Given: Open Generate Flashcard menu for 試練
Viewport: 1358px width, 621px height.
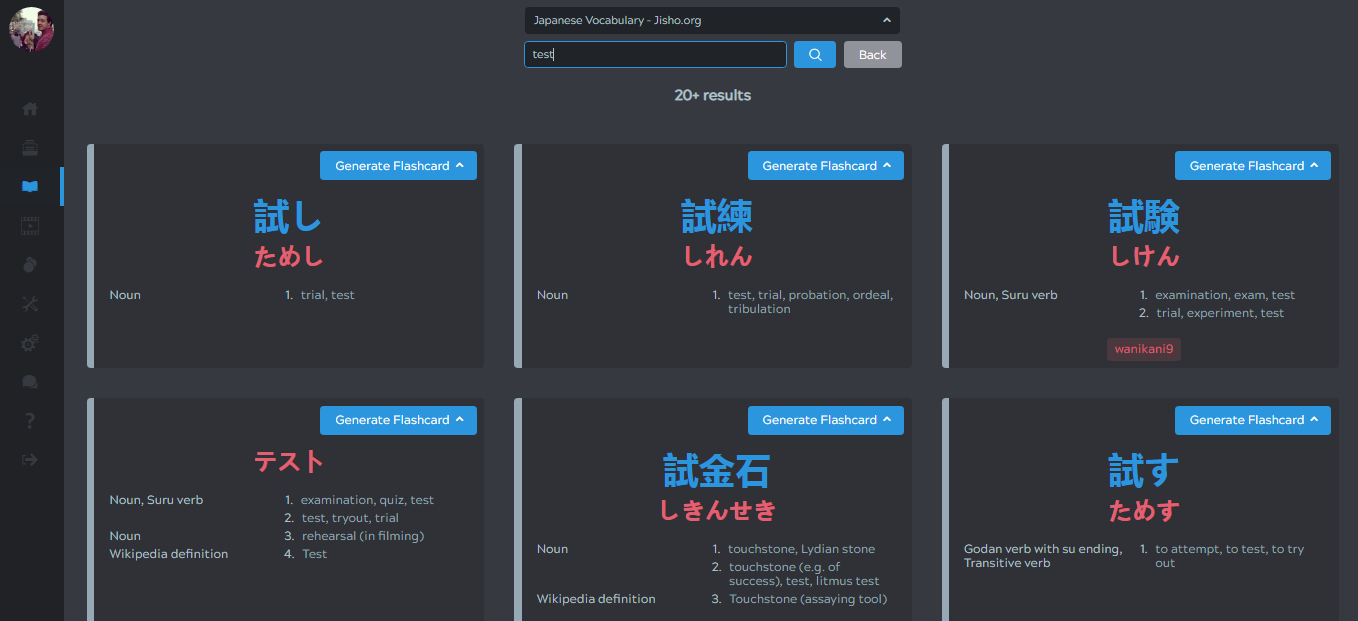Looking at the screenshot, I should click(x=825, y=166).
